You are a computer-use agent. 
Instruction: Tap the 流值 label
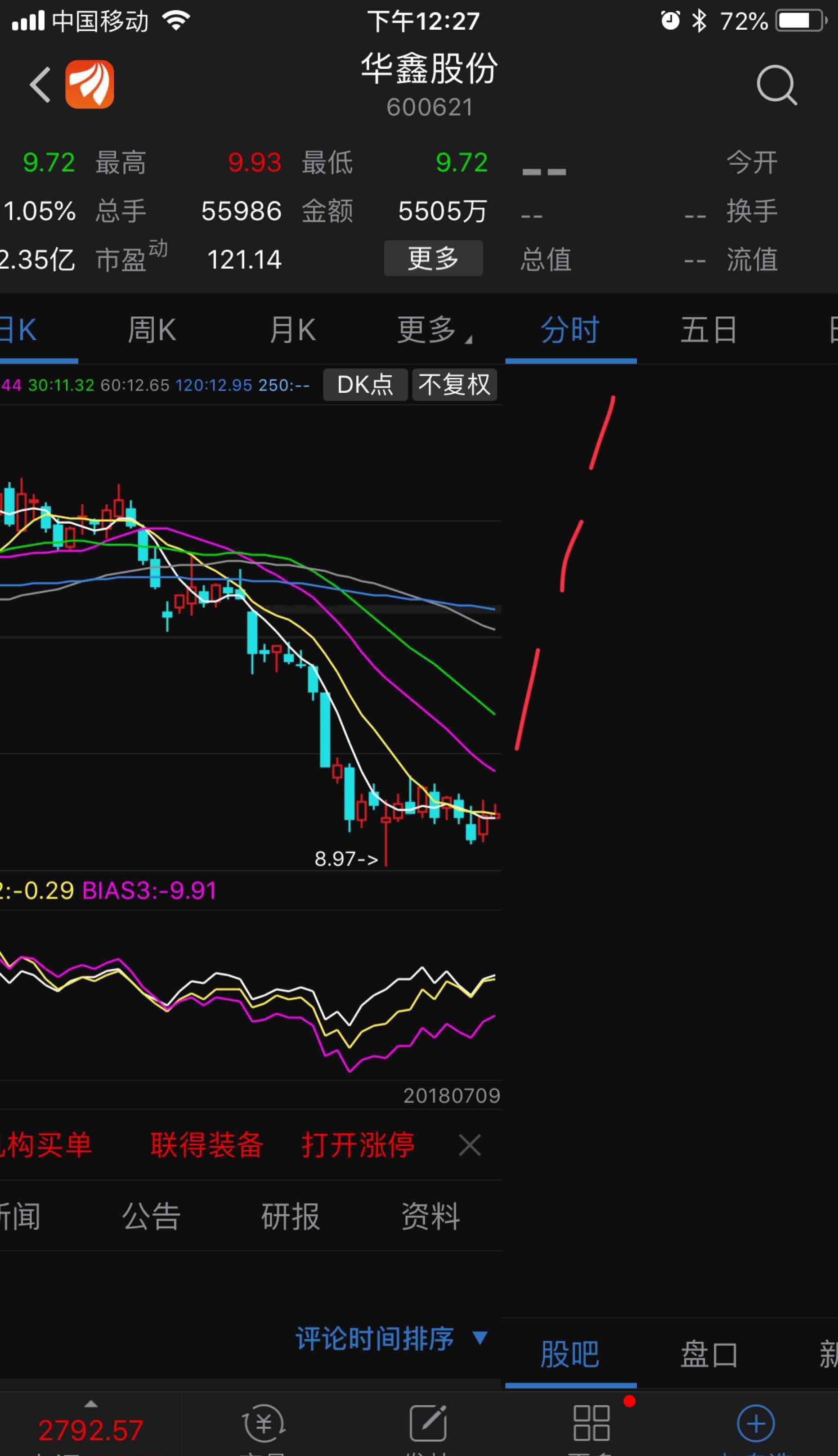point(752,259)
